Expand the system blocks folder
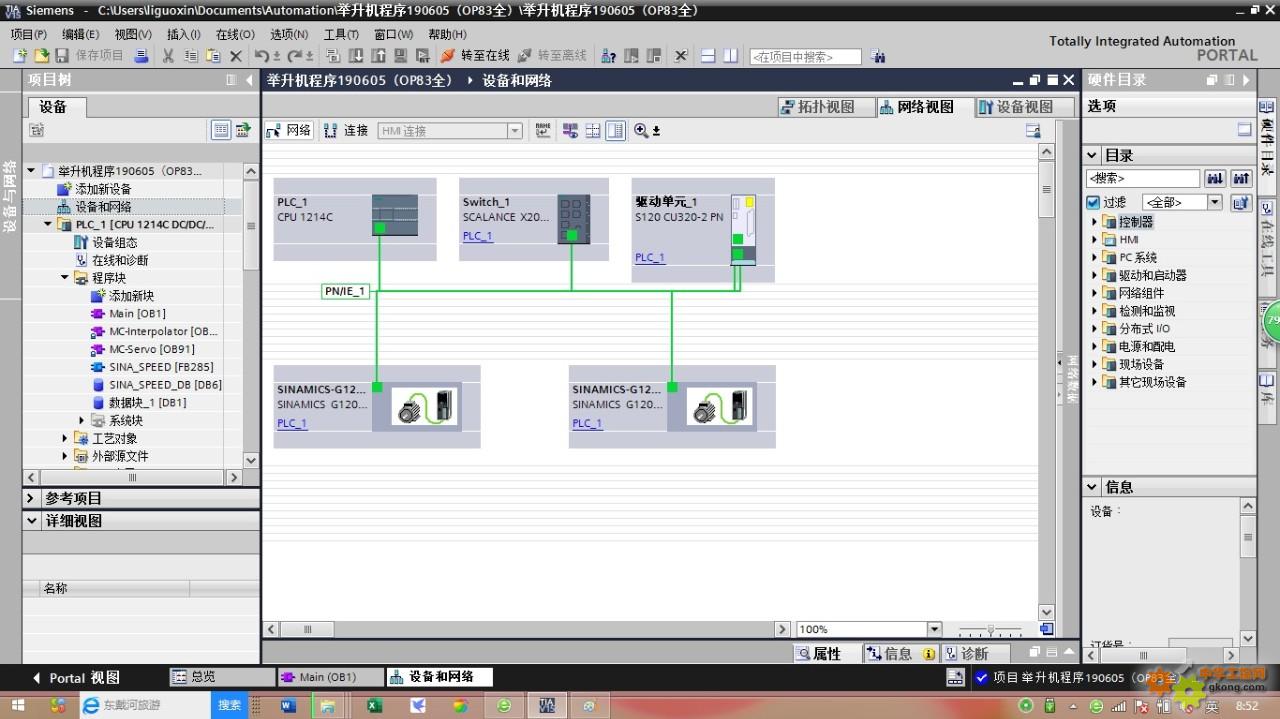This screenshot has width=1280, height=719. point(82,421)
